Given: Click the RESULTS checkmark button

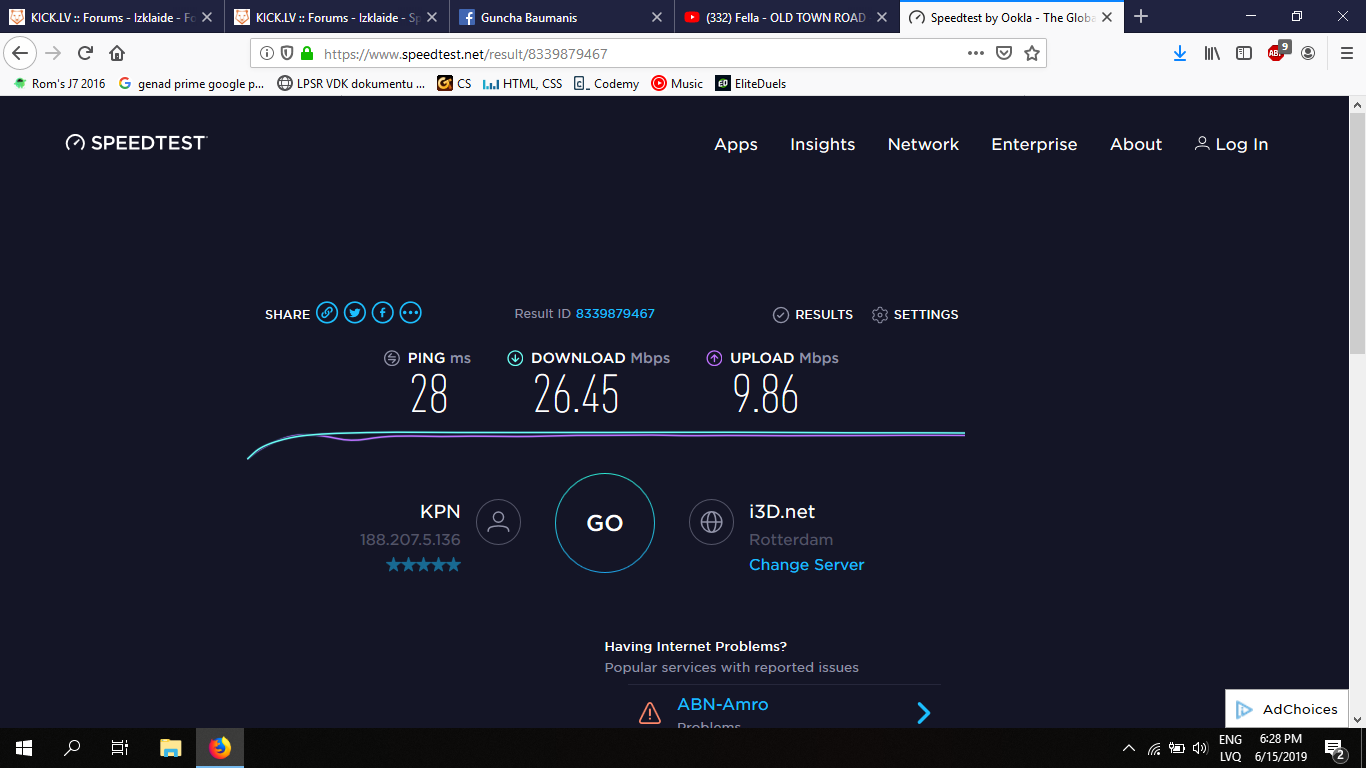Looking at the screenshot, I should point(813,314).
